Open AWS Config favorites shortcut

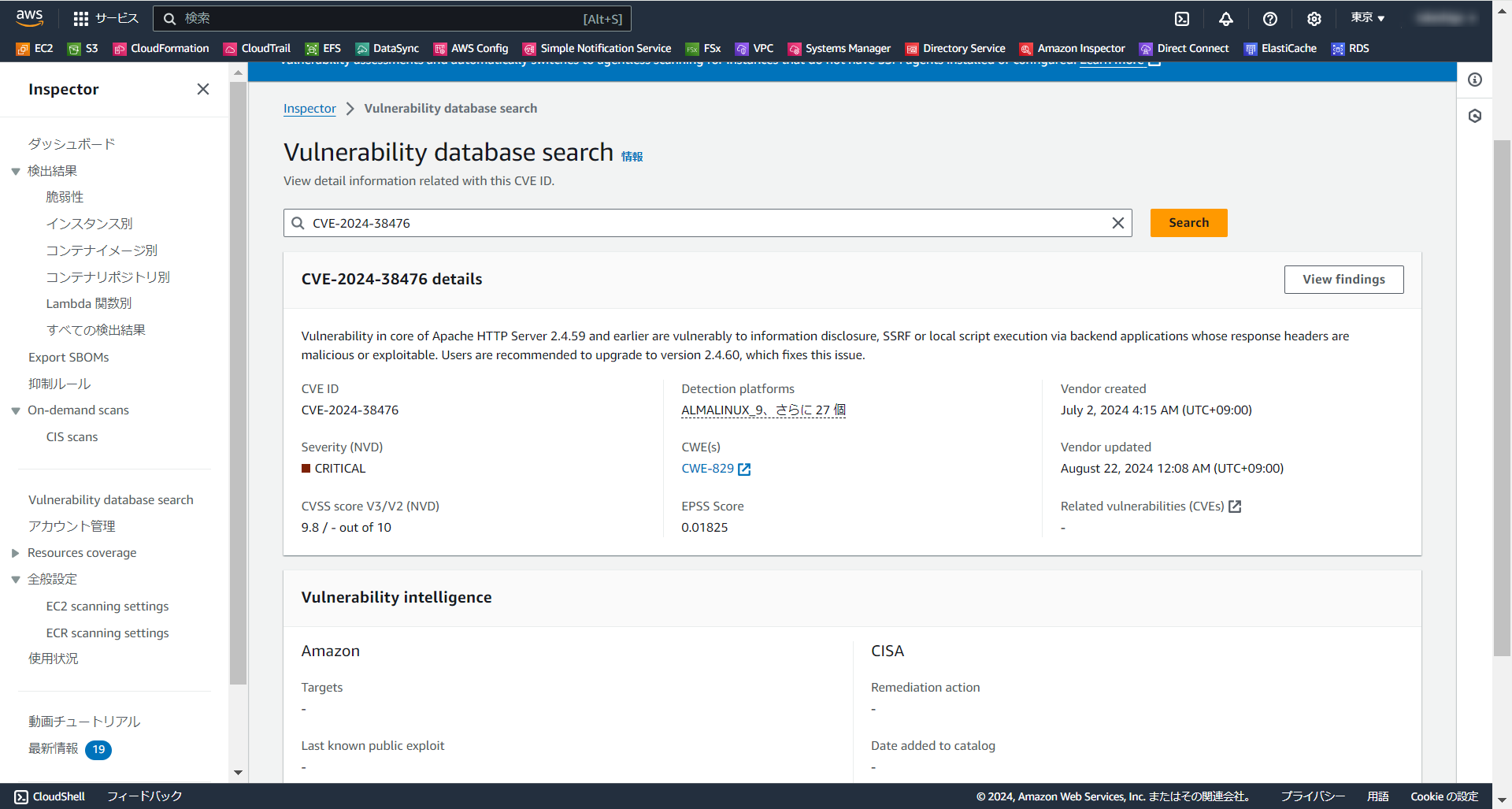(471, 48)
